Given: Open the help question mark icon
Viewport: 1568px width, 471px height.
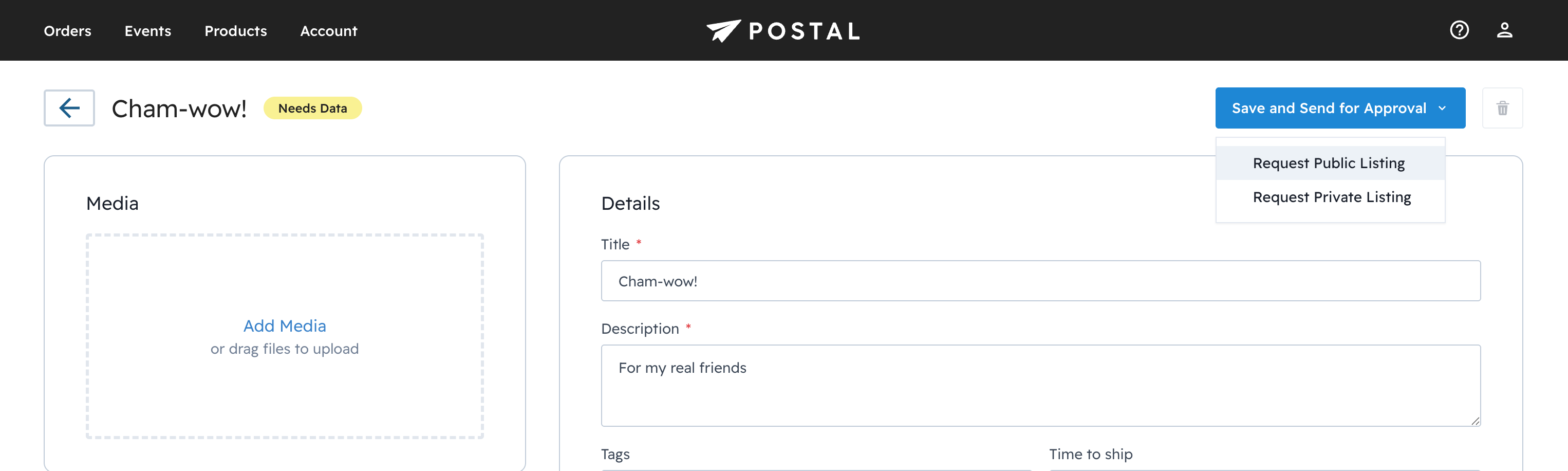Looking at the screenshot, I should point(1459,30).
